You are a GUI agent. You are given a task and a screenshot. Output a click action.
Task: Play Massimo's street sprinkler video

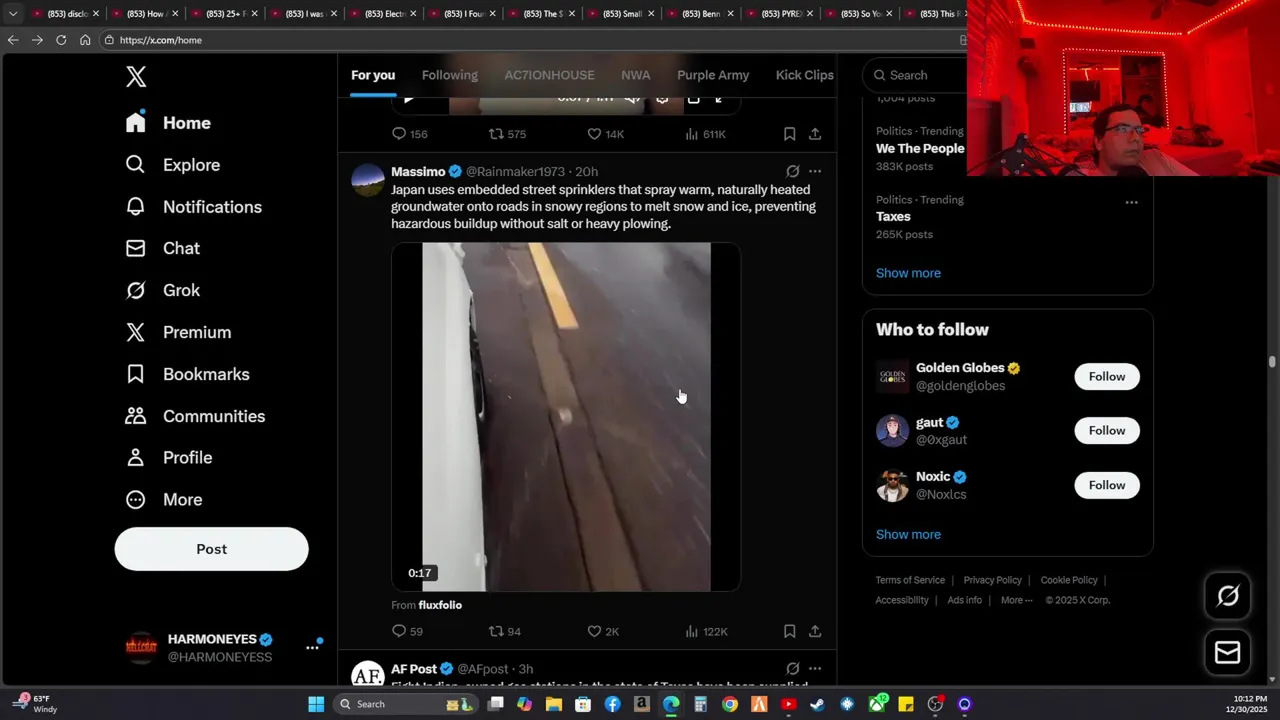pos(566,417)
